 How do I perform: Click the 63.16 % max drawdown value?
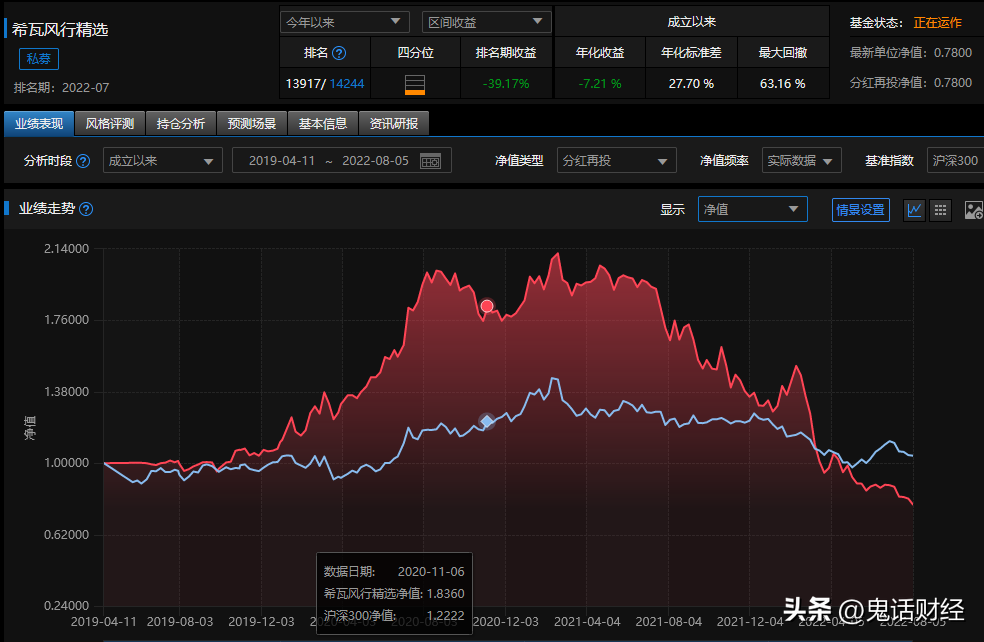click(783, 84)
